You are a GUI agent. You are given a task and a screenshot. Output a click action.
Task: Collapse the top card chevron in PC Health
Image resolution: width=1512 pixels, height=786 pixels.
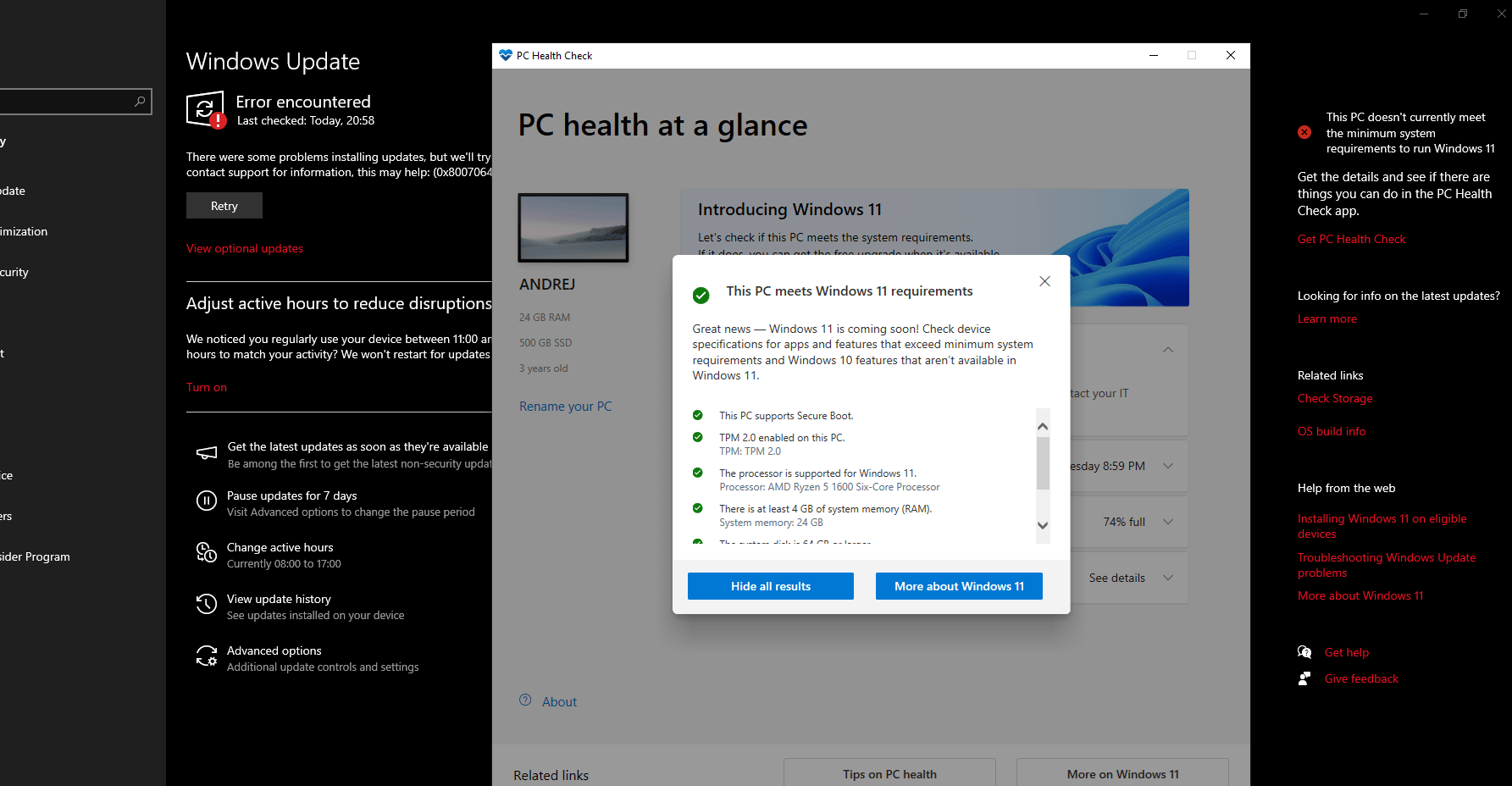[1168, 350]
